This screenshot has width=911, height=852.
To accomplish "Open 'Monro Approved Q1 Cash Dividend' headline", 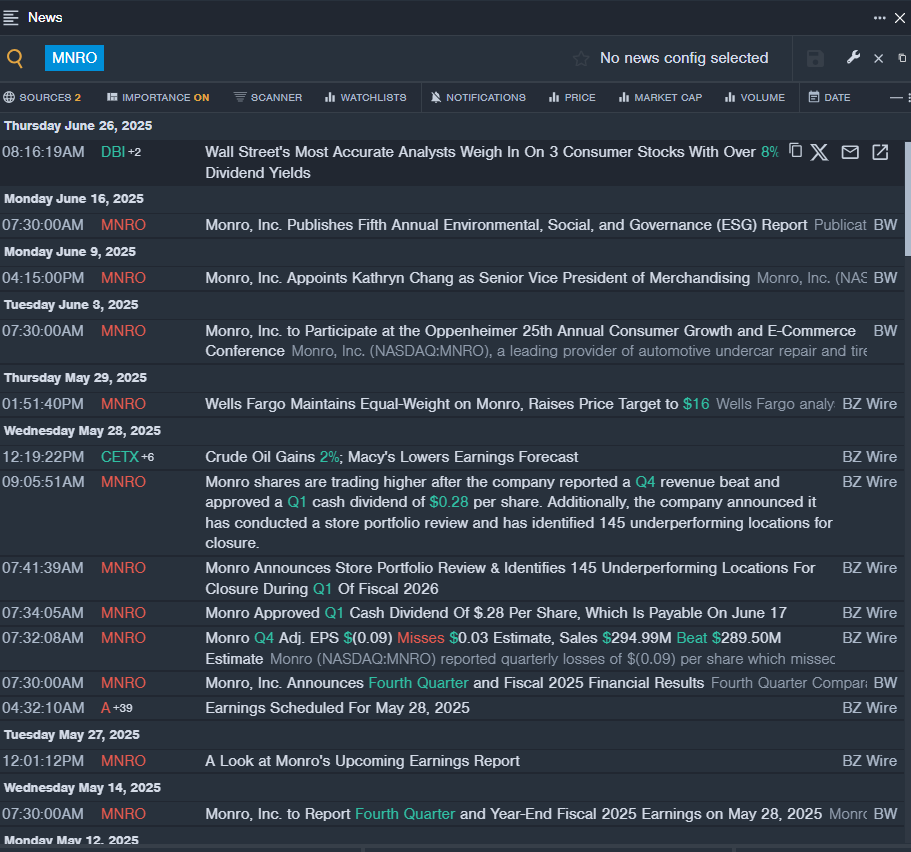I will tap(496, 613).
